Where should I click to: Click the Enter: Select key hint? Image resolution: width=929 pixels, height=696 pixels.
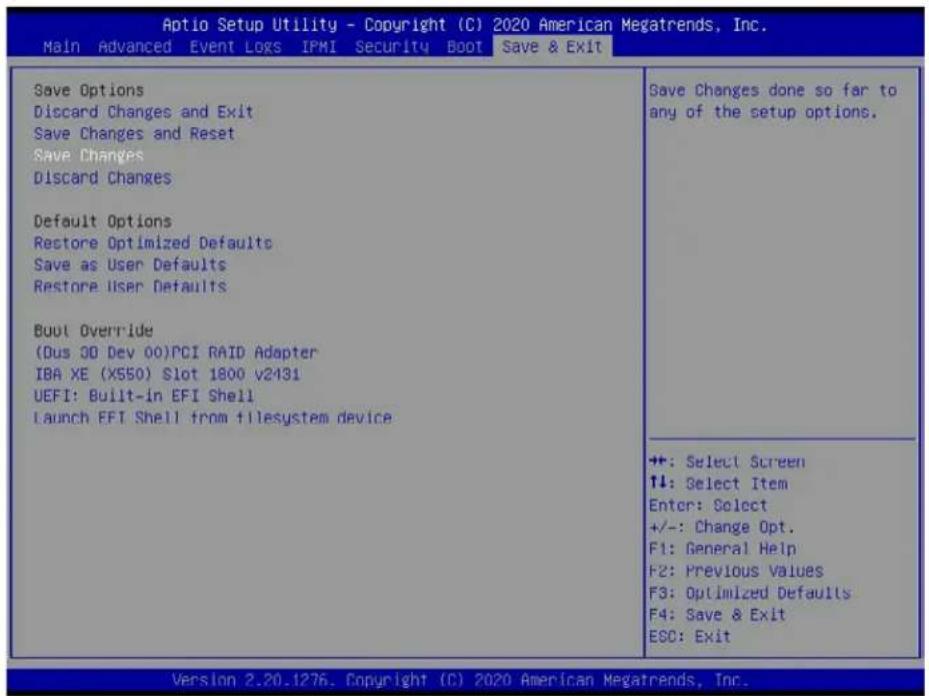(708, 506)
